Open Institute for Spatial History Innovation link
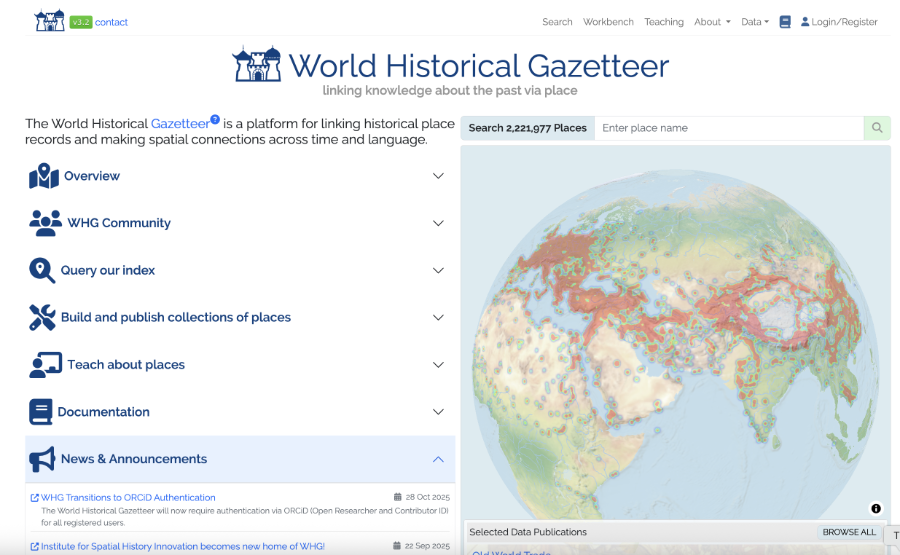The width and height of the screenshot is (900, 555). click(x=183, y=546)
